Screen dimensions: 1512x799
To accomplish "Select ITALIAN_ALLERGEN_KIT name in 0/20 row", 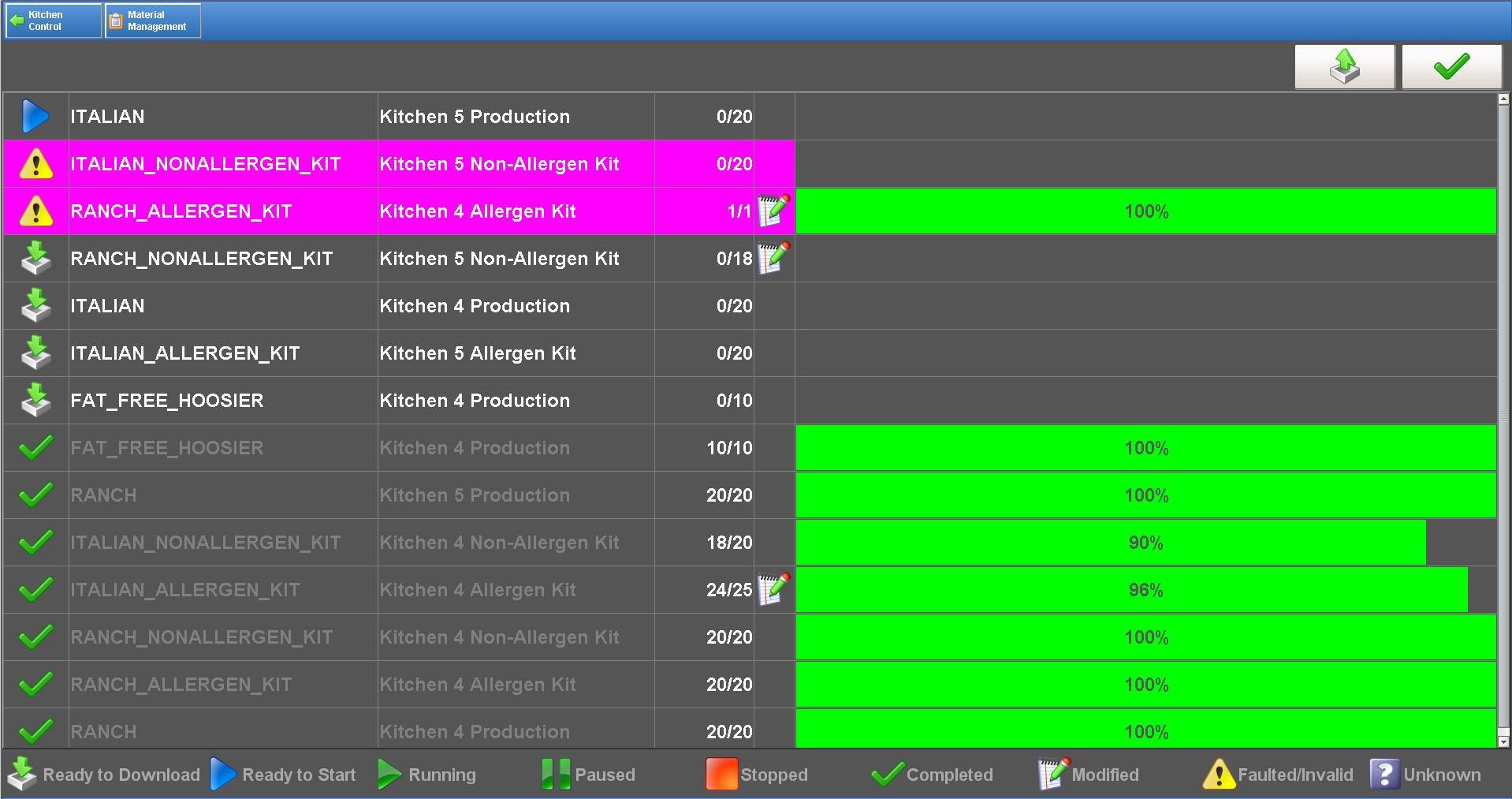I will (x=184, y=353).
